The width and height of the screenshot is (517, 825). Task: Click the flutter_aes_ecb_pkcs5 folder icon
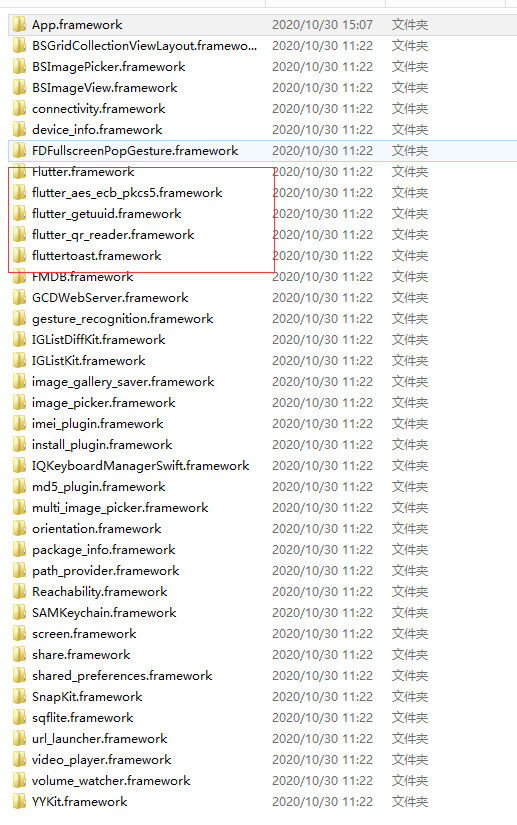[x=19, y=193]
